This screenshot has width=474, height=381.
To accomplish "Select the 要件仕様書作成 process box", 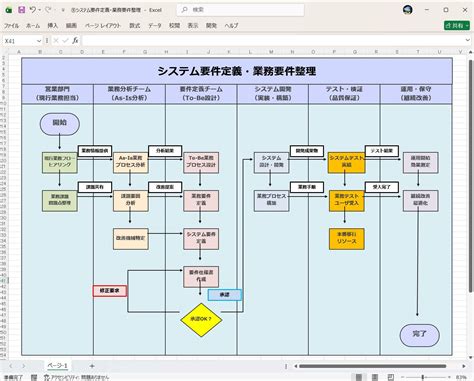I will [201, 277].
